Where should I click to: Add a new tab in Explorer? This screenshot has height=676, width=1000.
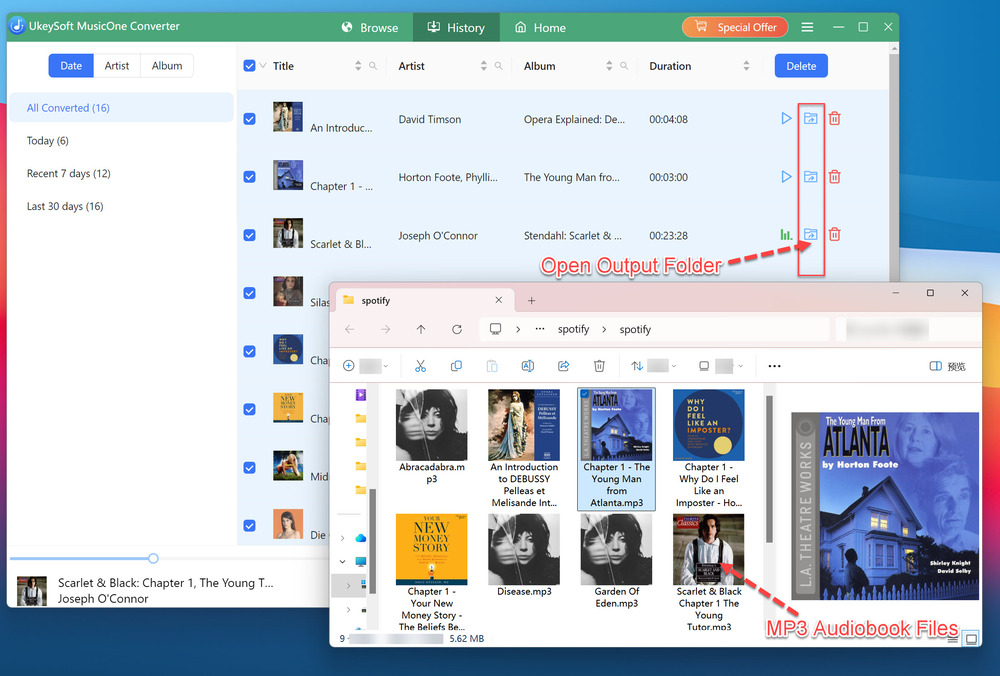531,300
